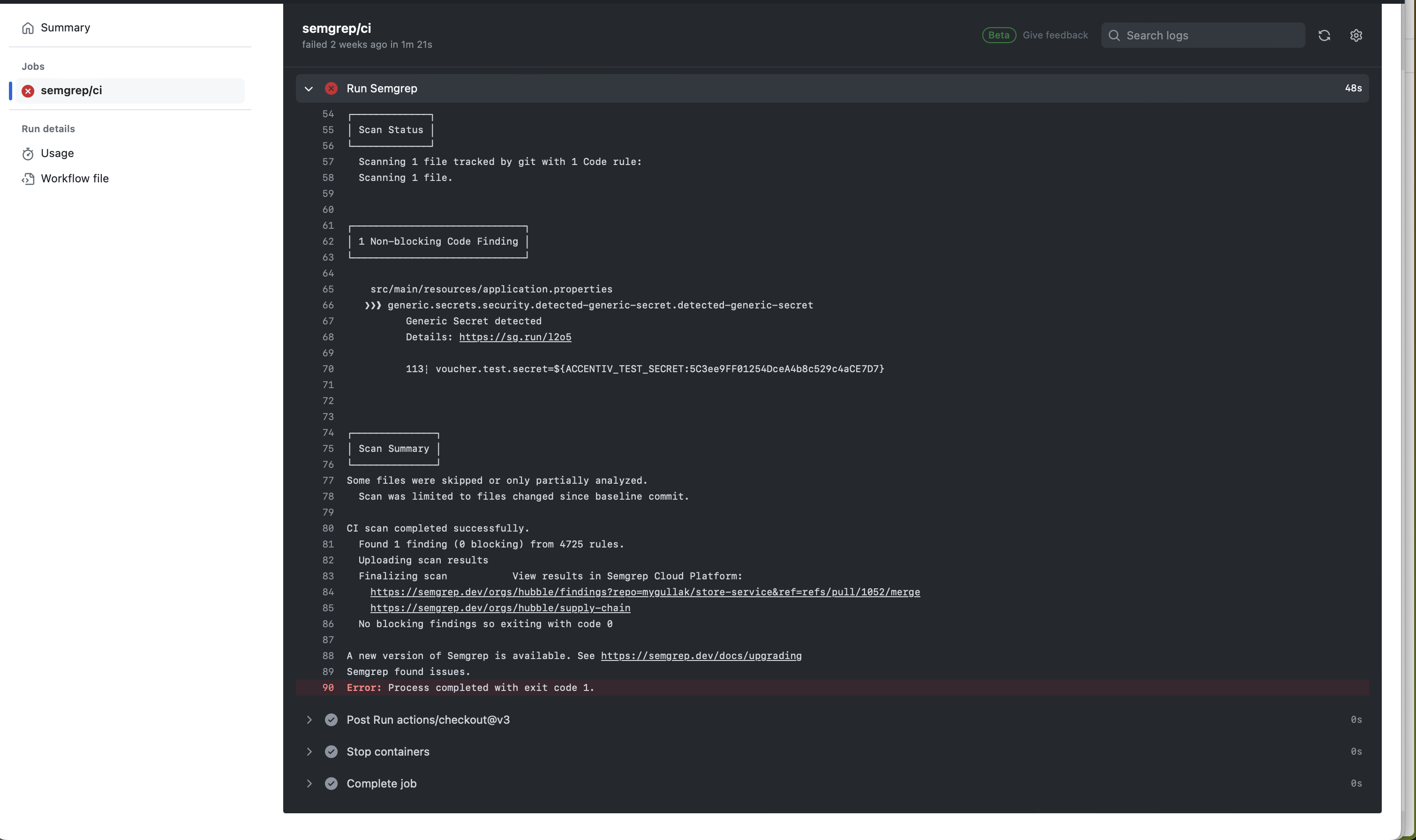The height and width of the screenshot is (840, 1416).
Task: Open the Semgrep supply-chain results link
Action: [x=500, y=608]
